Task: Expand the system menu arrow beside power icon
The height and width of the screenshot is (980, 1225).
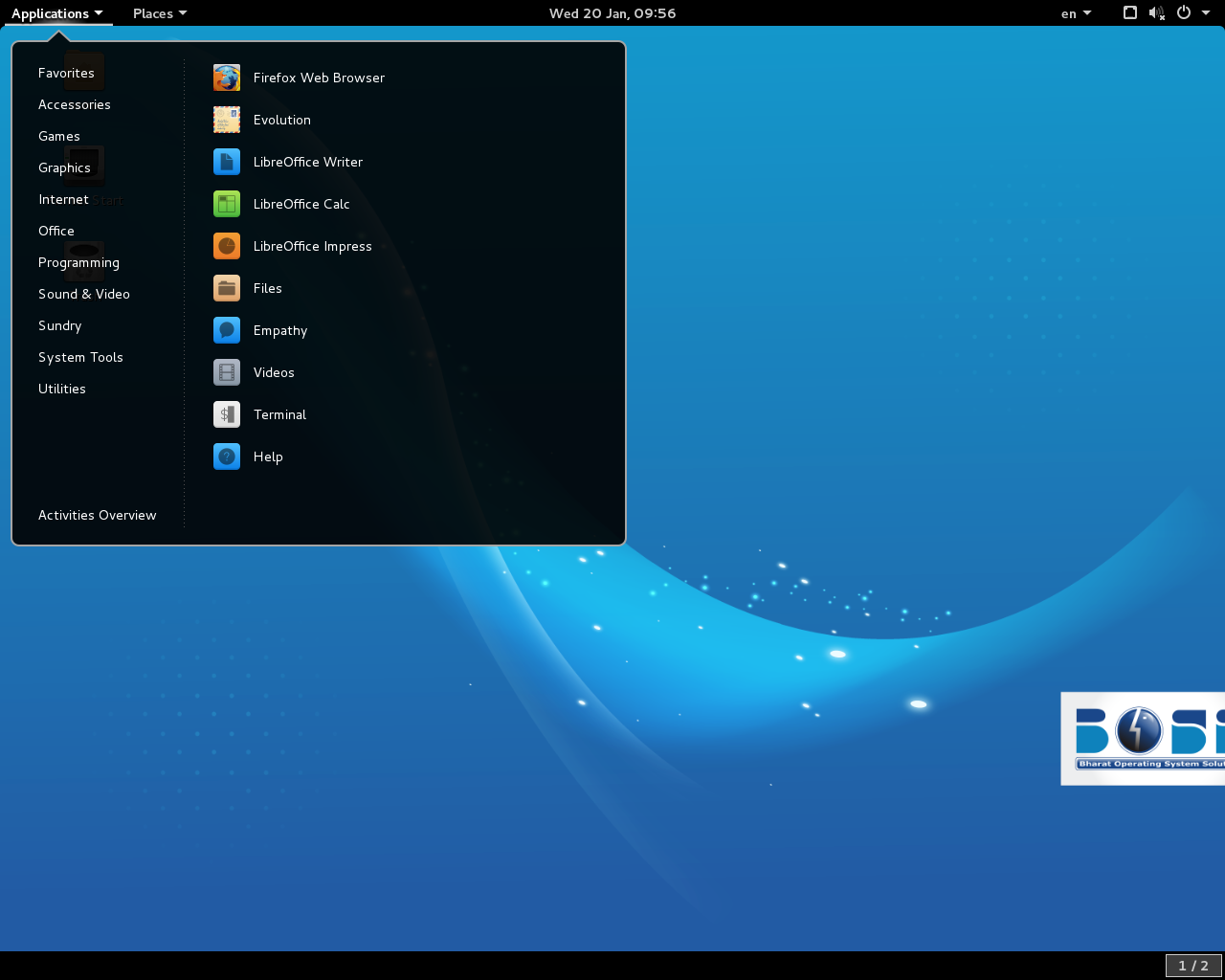Action: (x=1206, y=12)
